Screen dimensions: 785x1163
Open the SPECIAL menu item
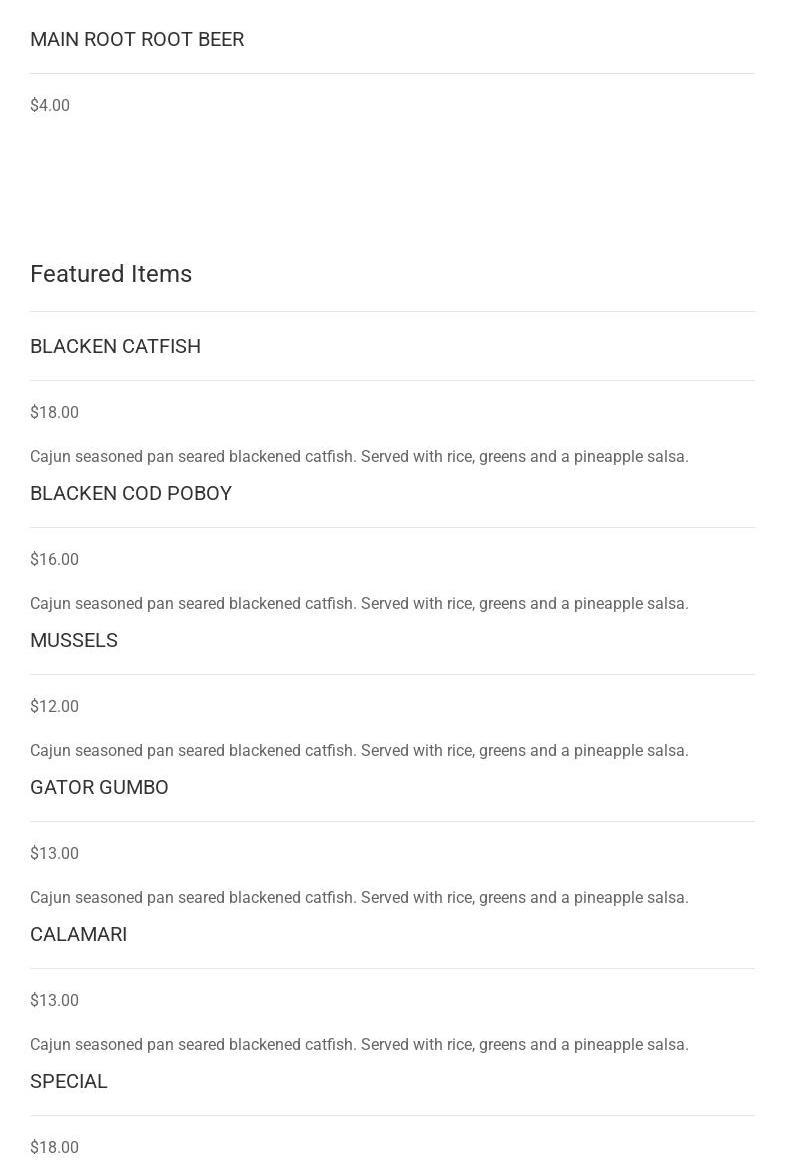[x=69, y=1081]
